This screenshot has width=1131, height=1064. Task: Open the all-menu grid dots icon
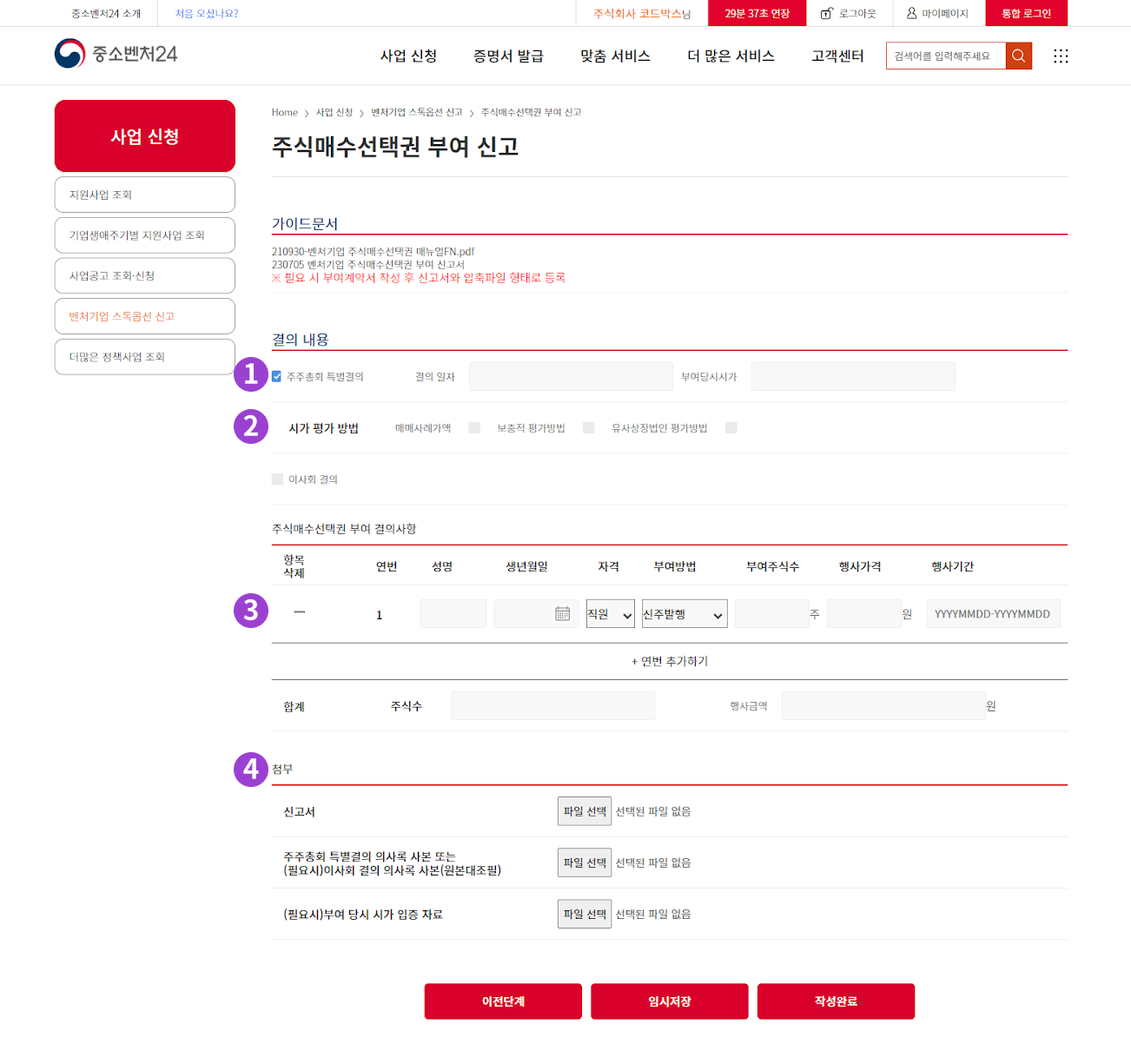click(x=1061, y=56)
